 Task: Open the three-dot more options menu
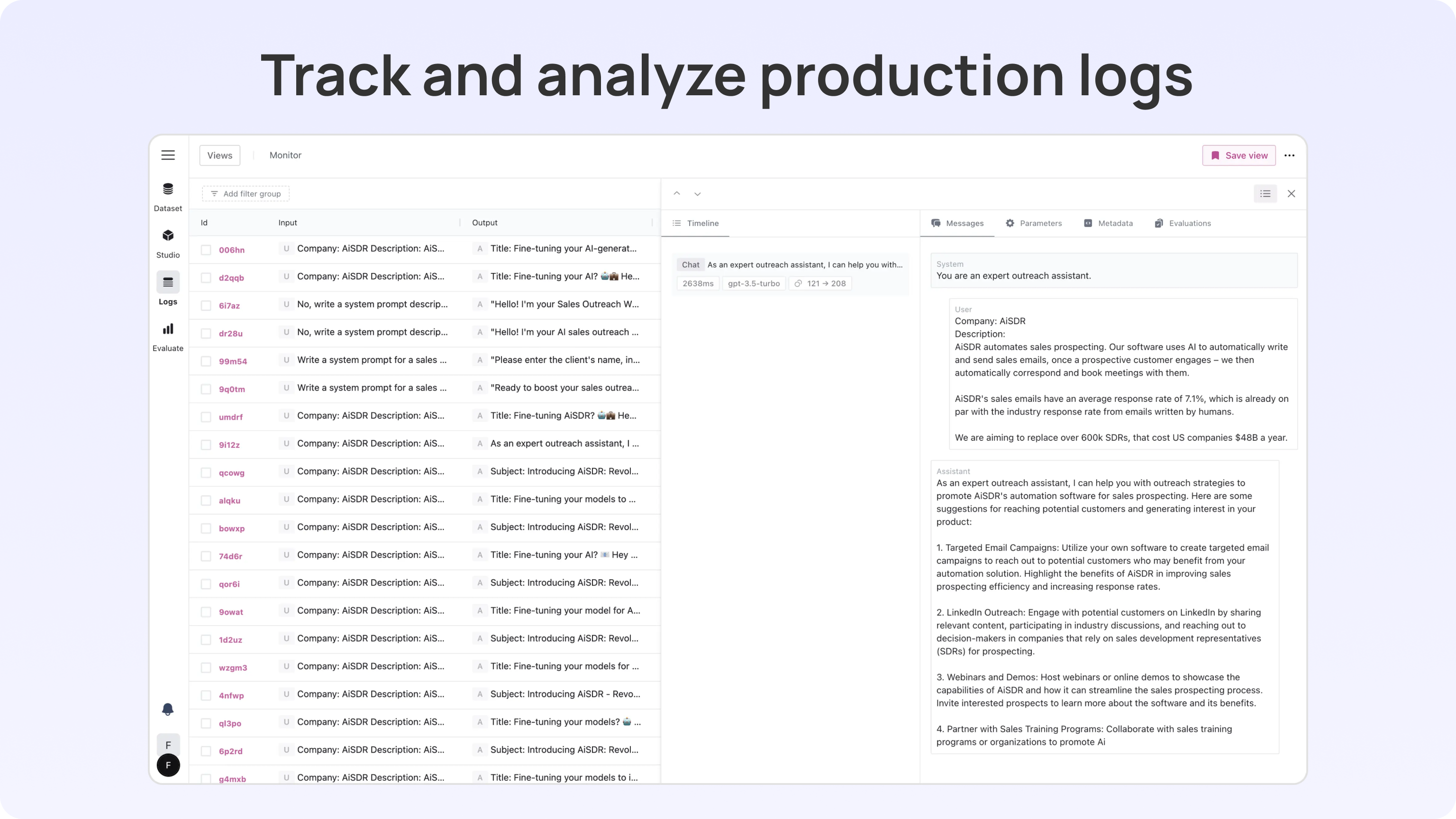tap(1289, 155)
